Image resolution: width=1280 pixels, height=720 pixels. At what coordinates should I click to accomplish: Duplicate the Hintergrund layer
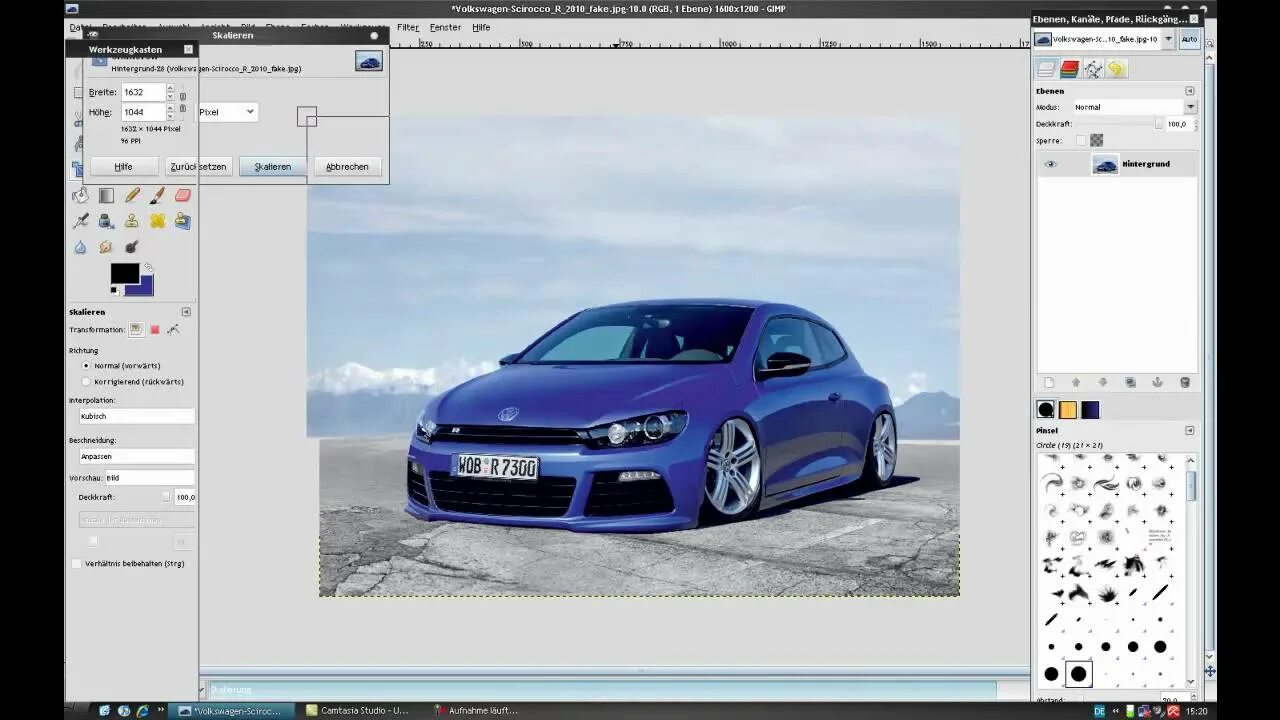(1130, 382)
